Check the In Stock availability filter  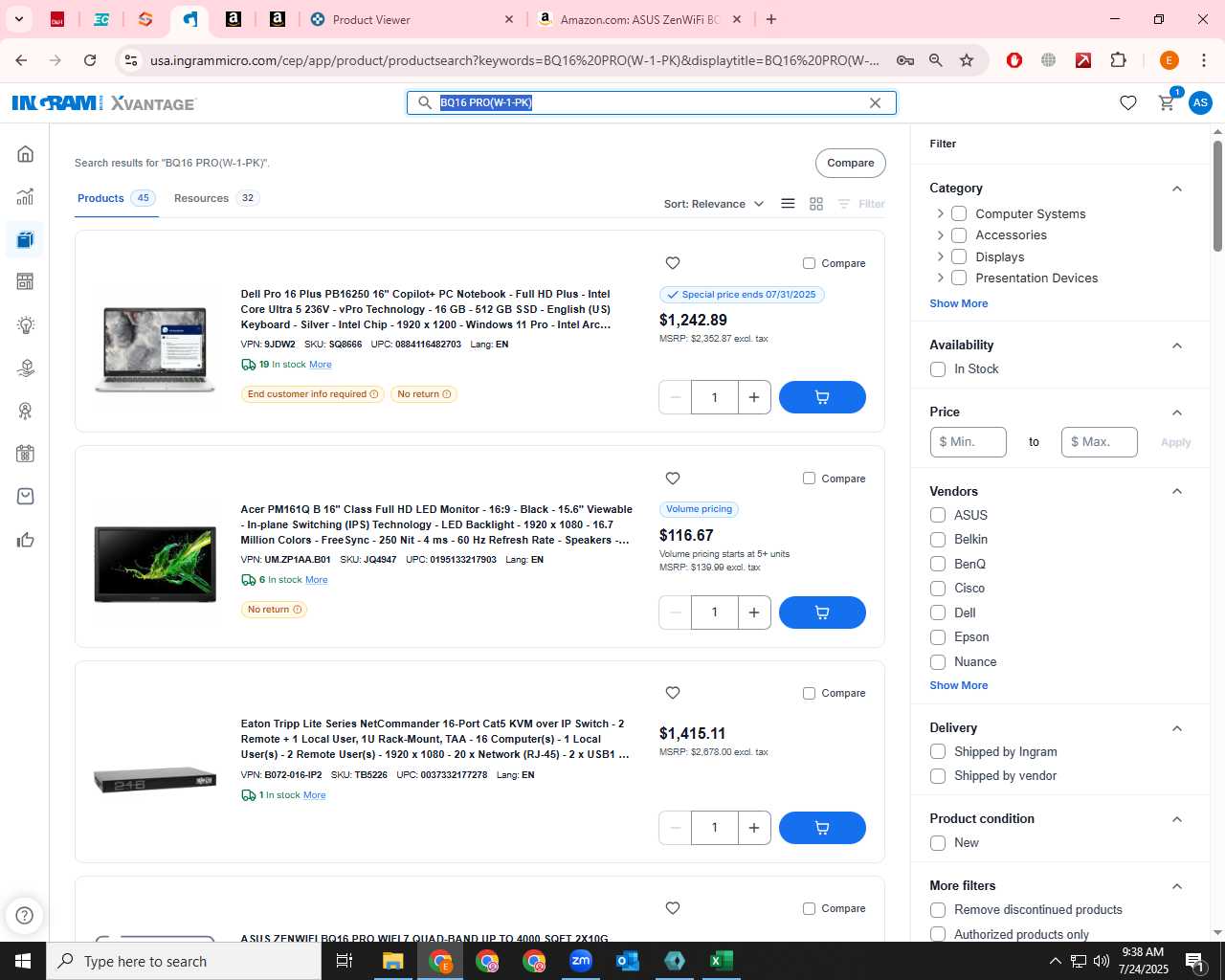click(x=938, y=369)
